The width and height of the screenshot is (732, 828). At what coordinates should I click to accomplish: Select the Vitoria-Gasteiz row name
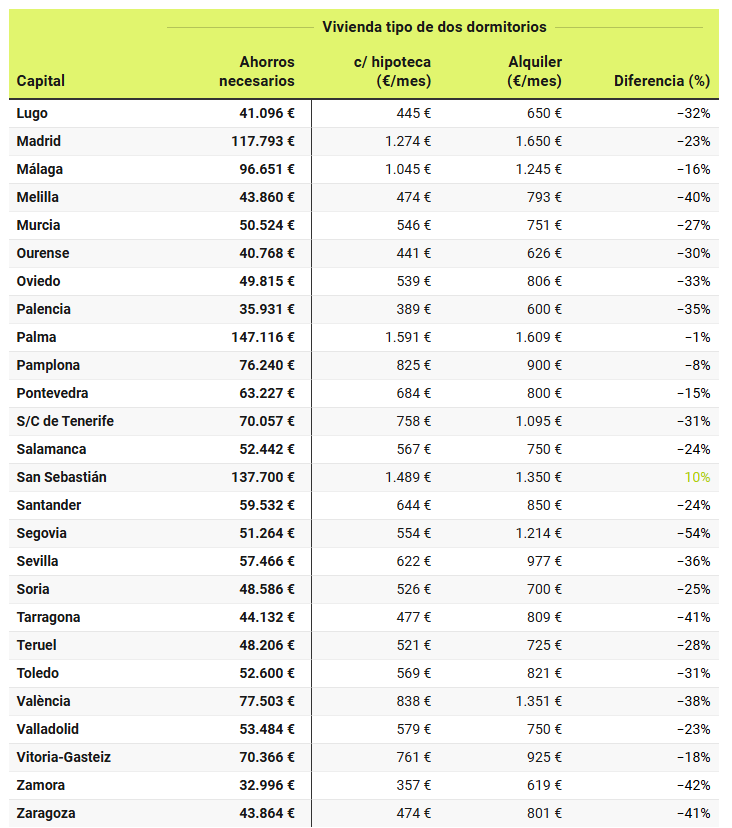64,757
